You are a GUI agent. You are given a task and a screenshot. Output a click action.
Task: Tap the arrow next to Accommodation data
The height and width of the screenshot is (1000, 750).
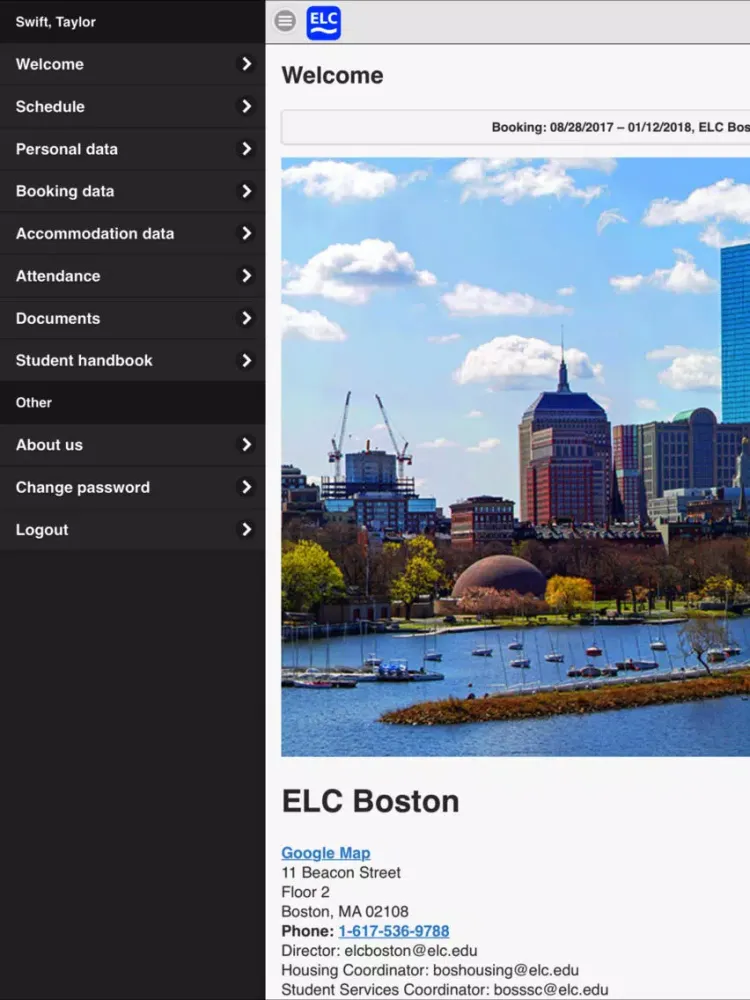tap(246, 233)
